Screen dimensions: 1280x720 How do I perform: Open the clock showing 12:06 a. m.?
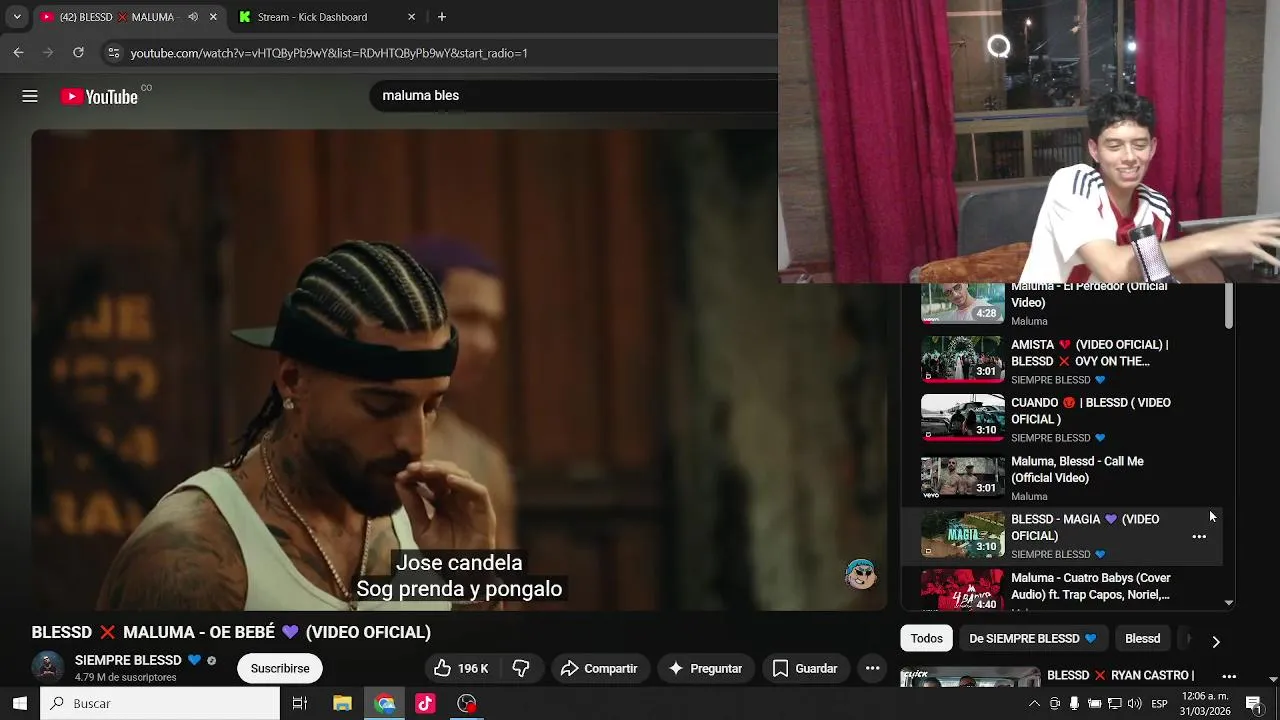pos(1205,704)
